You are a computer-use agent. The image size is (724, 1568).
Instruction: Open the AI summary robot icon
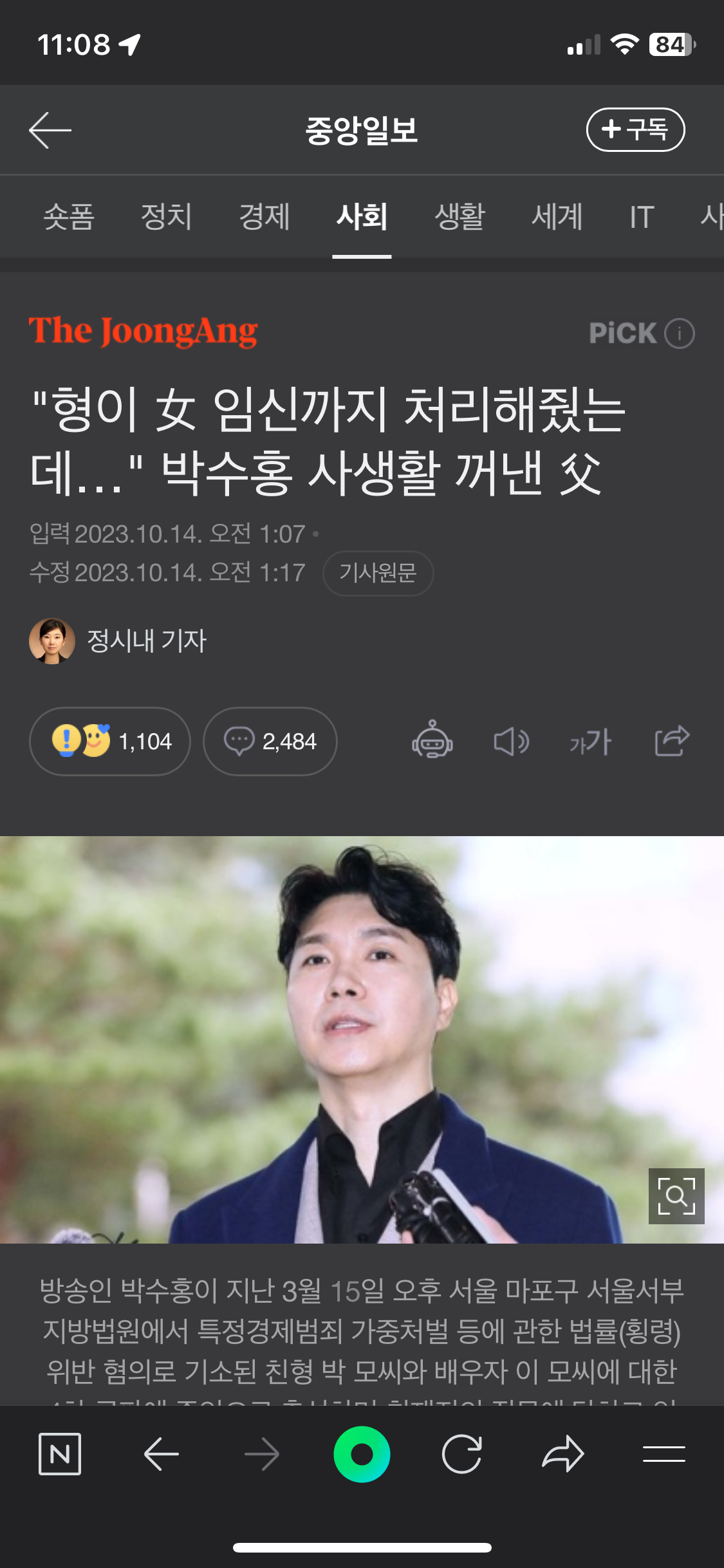(432, 740)
